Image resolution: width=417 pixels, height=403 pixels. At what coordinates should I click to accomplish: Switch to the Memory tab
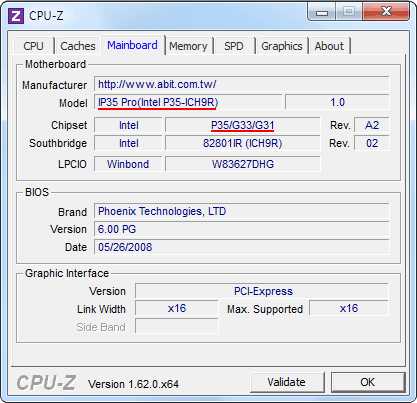click(188, 46)
